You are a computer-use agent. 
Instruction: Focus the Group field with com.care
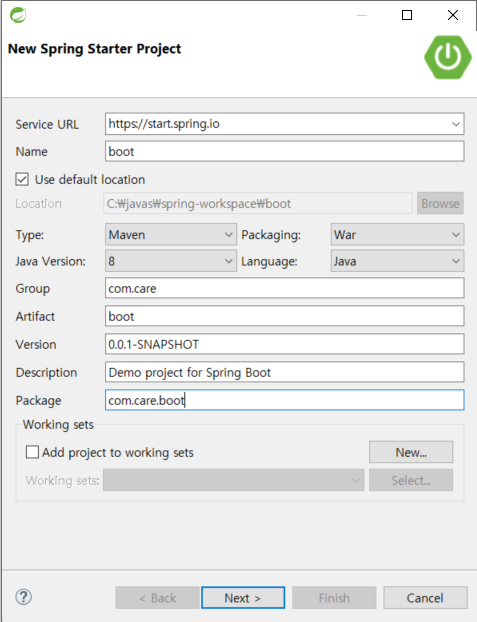point(285,288)
